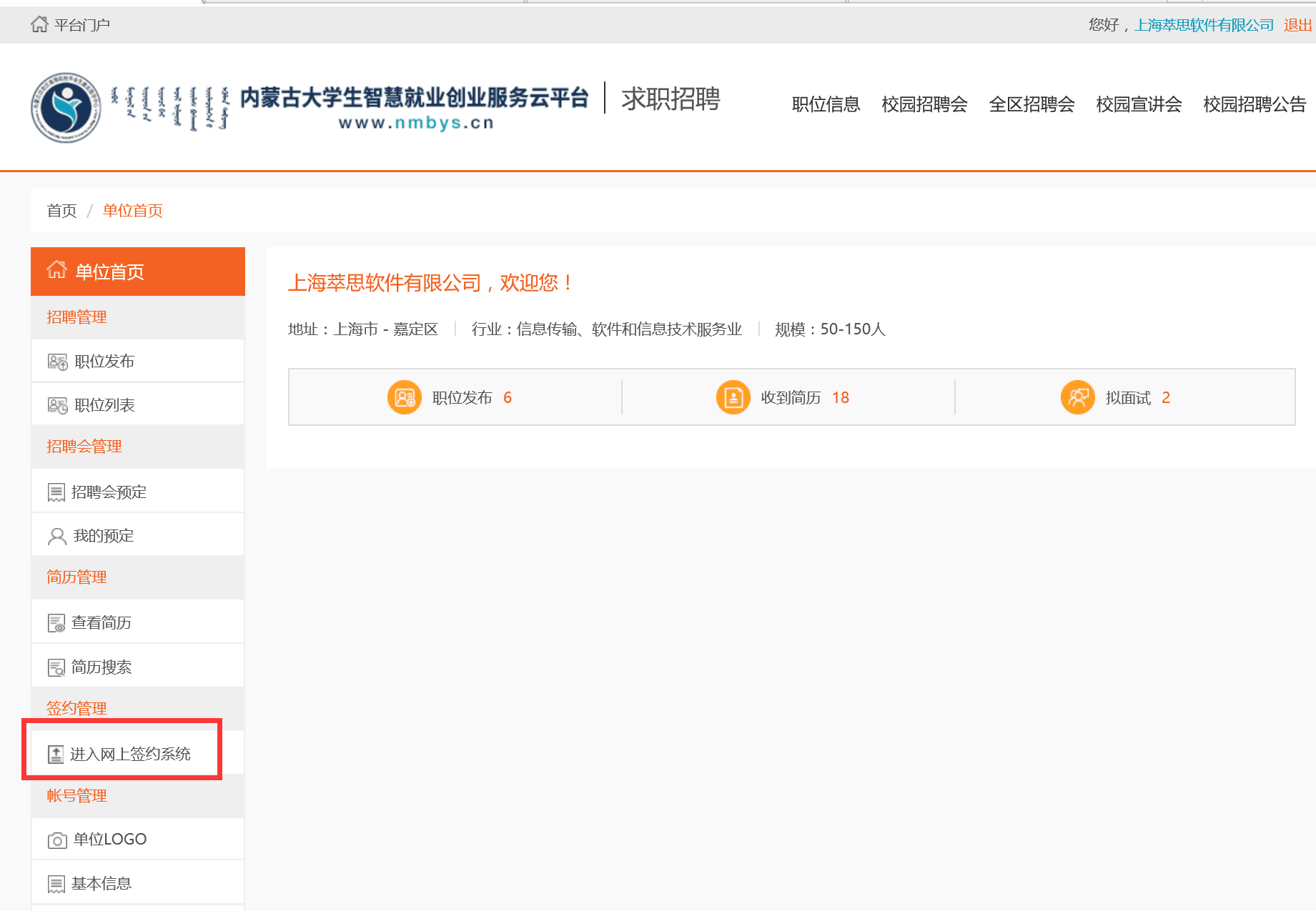Click the 职位发布 count 6
The image size is (1316, 911).
[508, 398]
